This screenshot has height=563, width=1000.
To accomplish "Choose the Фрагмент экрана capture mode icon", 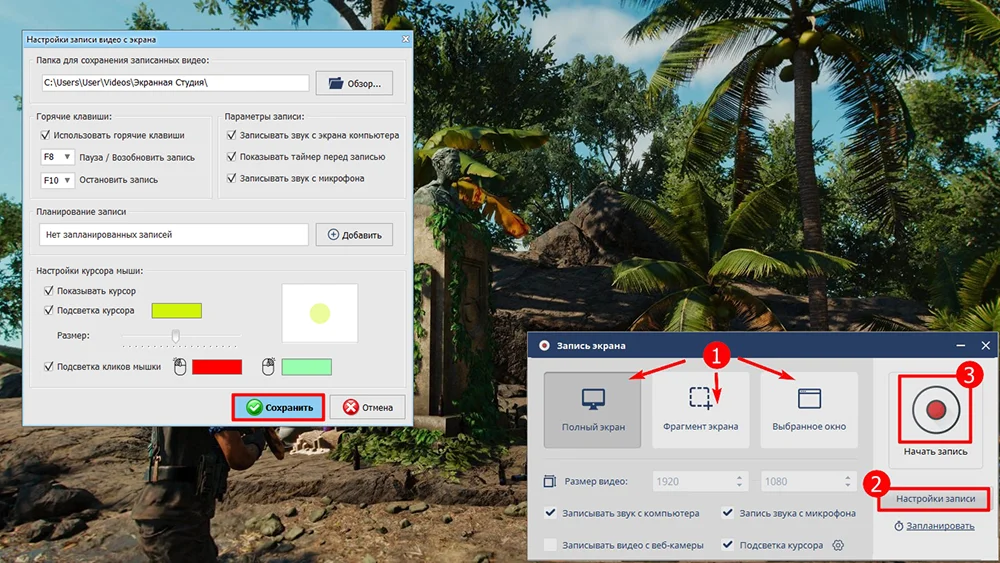I will (x=700, y=399).
